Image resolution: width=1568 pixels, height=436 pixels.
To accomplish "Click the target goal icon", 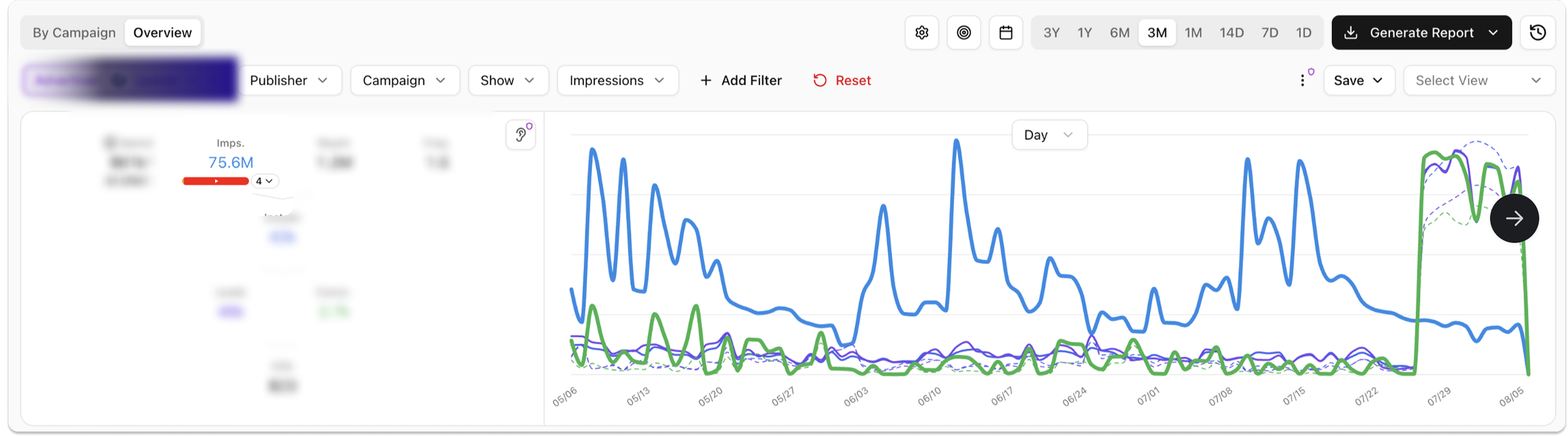I will pyautogui.click(x=963, y=33).
